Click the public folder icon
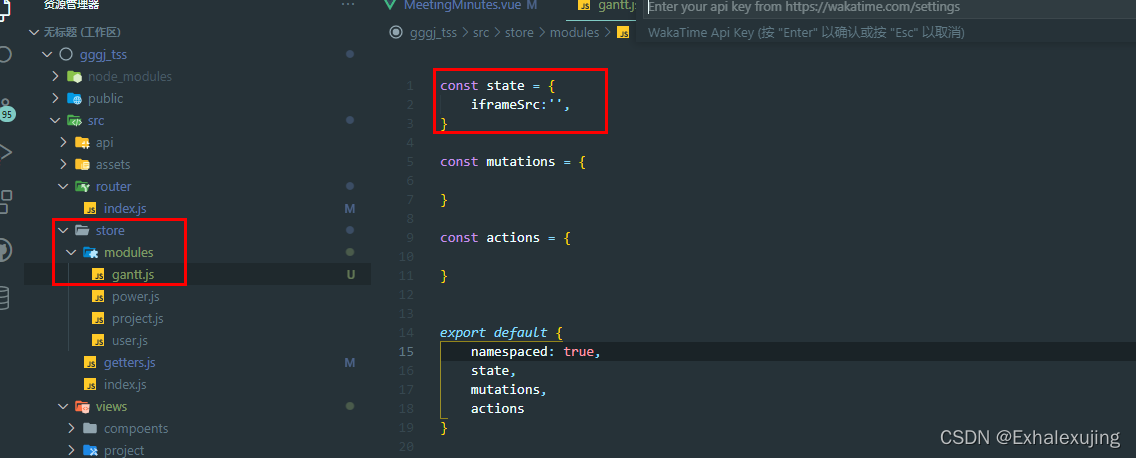 (x=74, y=99)
